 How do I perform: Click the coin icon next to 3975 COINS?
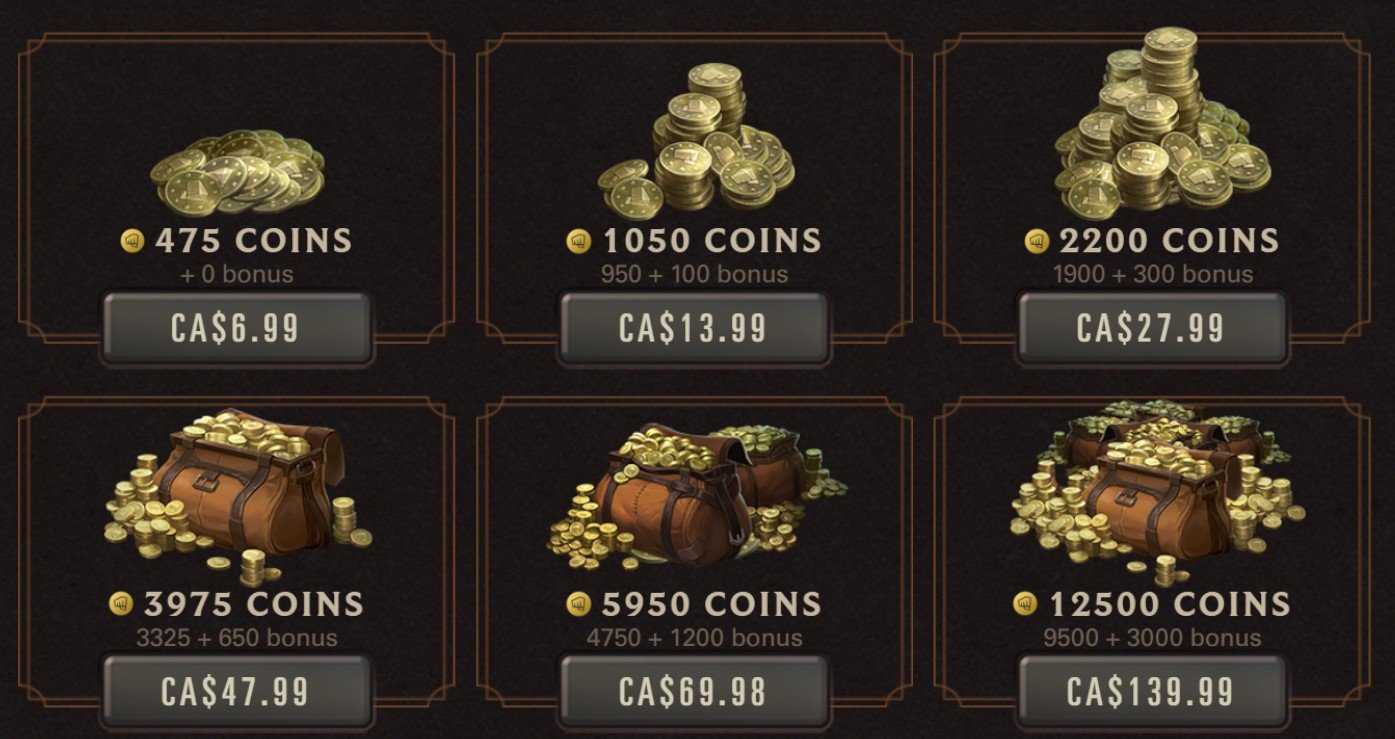(x=121, y=604)
